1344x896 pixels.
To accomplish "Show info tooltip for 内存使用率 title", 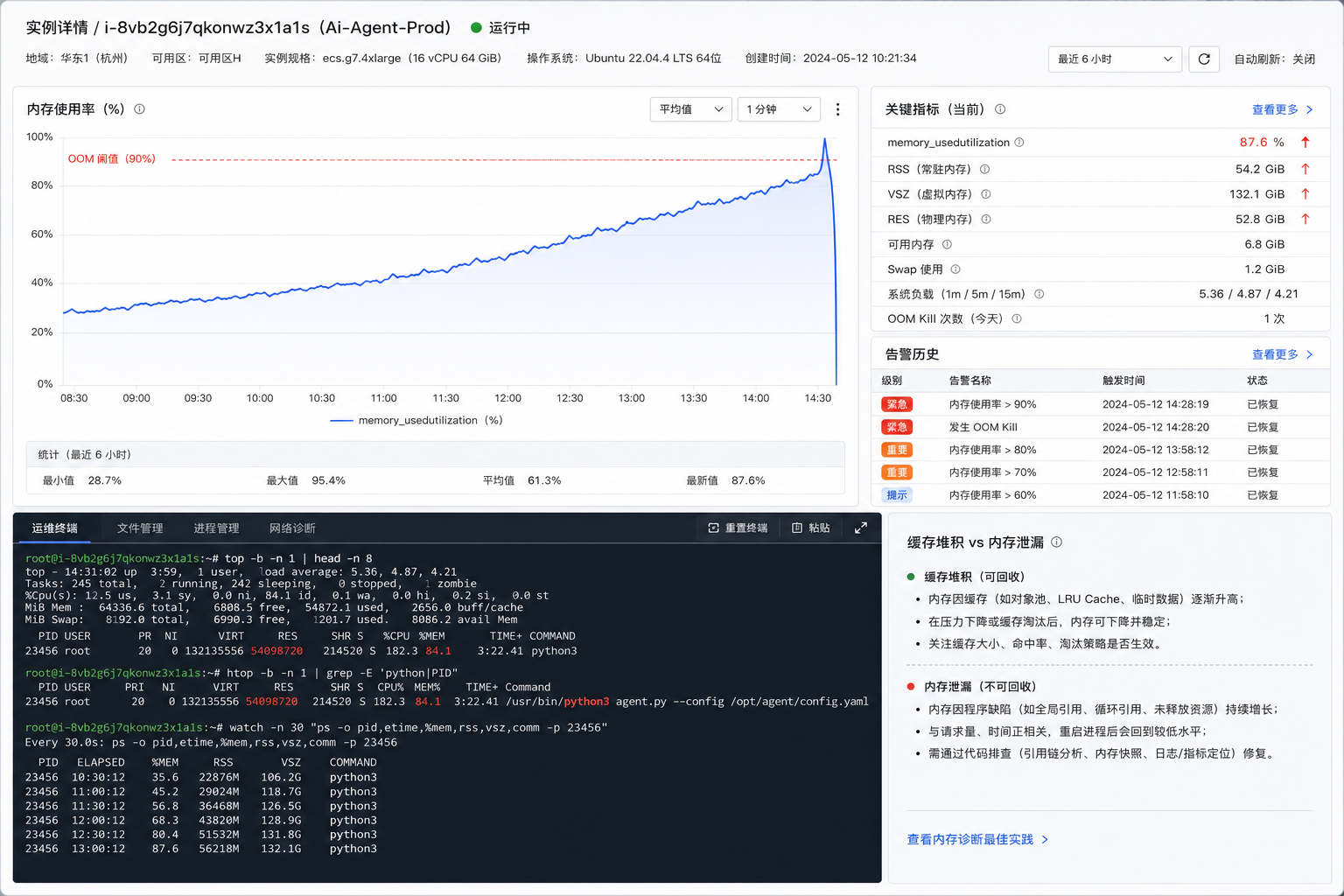I will click(x=139, y=109).
